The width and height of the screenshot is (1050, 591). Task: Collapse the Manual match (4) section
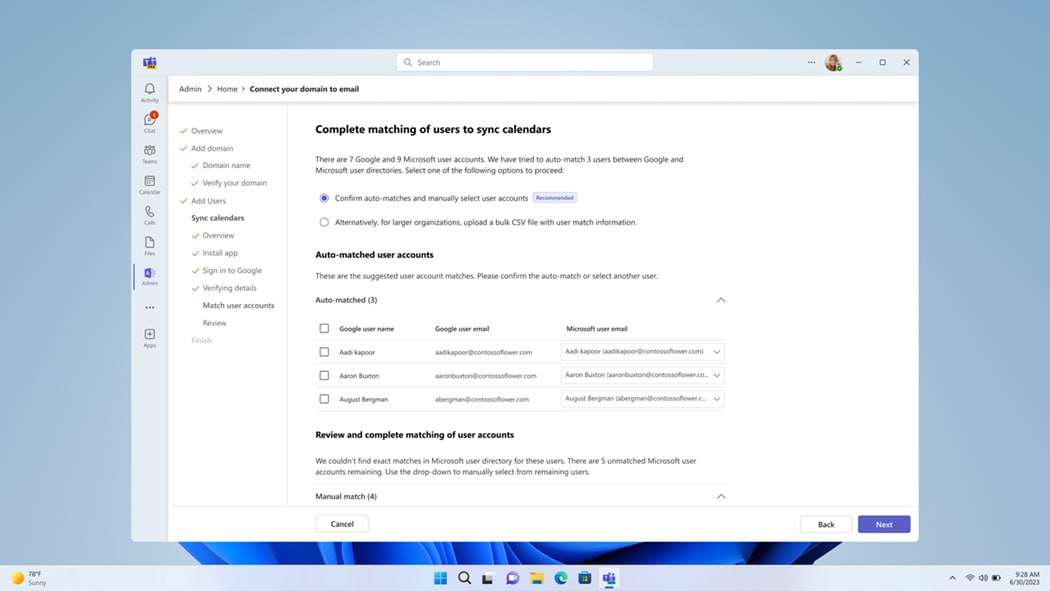[721, 497]
